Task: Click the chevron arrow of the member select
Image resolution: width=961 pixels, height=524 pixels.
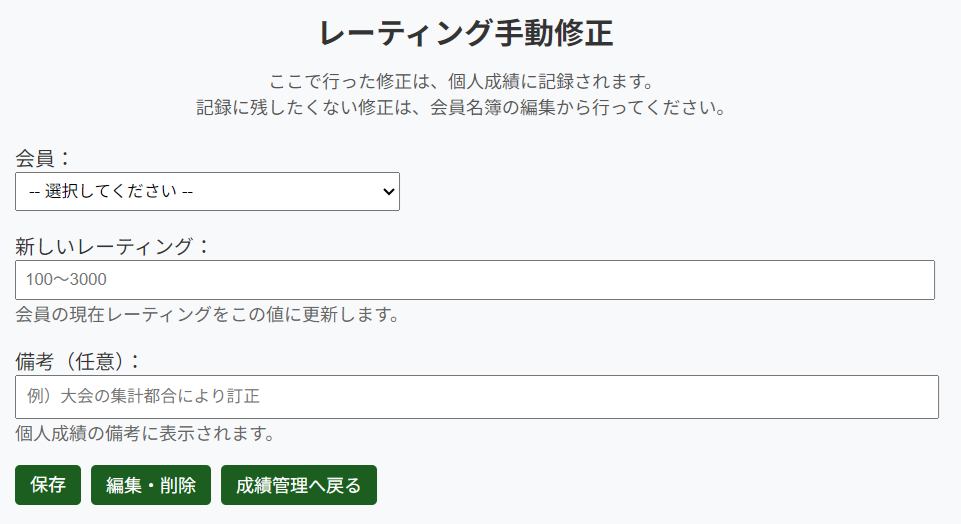Action: coord(389,192)
